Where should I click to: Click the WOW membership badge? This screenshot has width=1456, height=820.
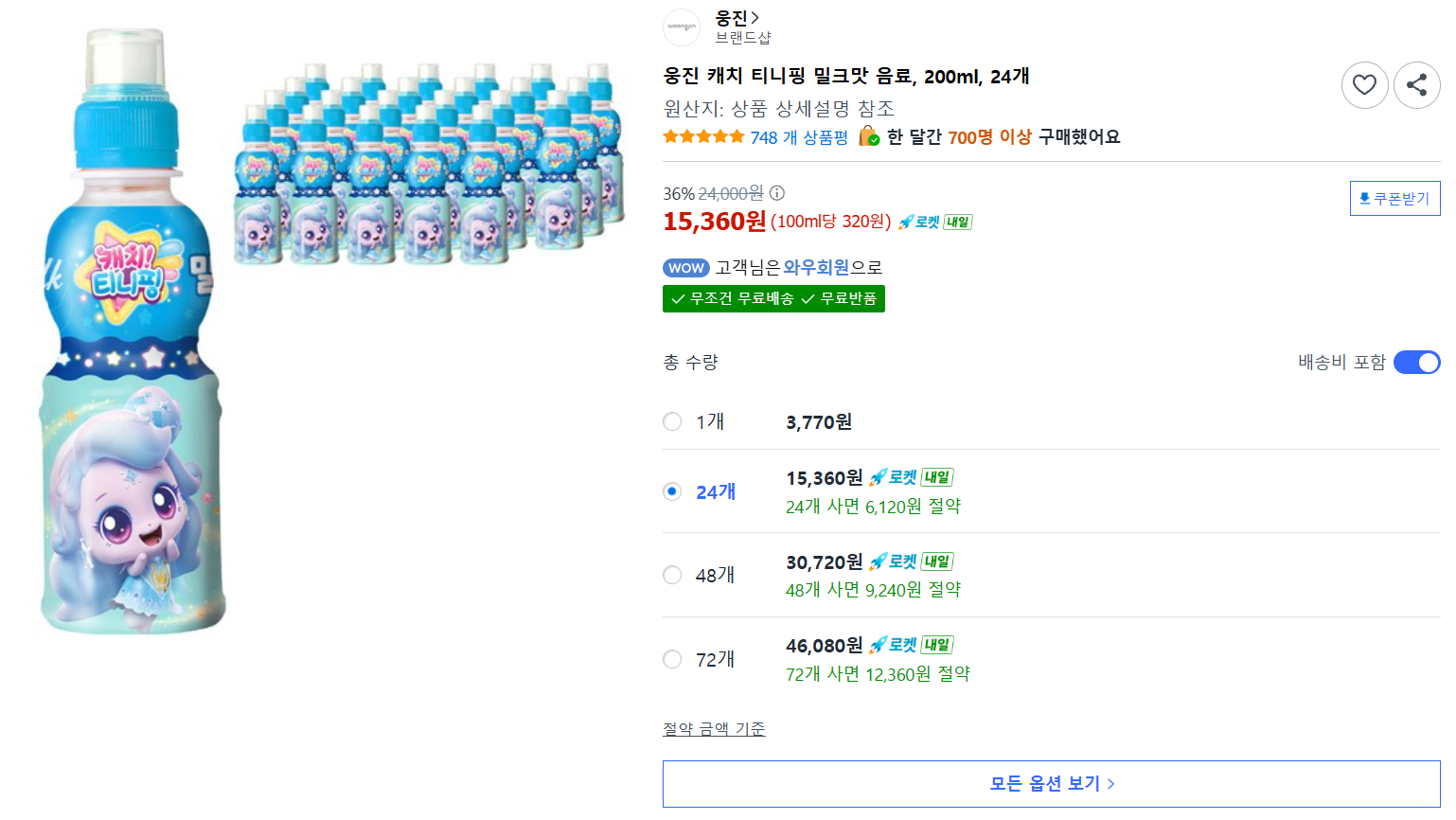(686, 268)
